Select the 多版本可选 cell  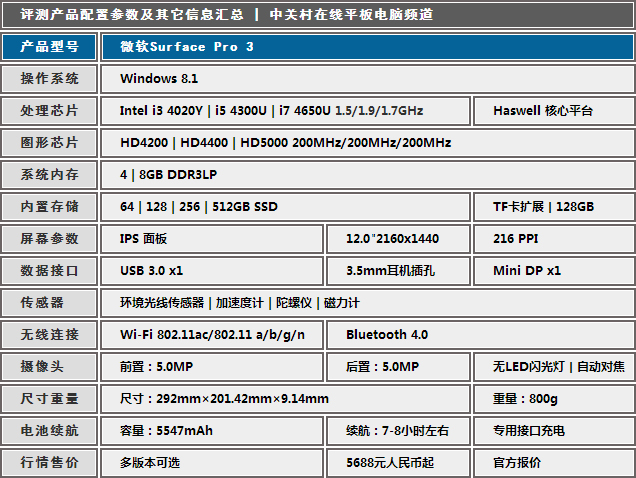(x=212, y=463)
